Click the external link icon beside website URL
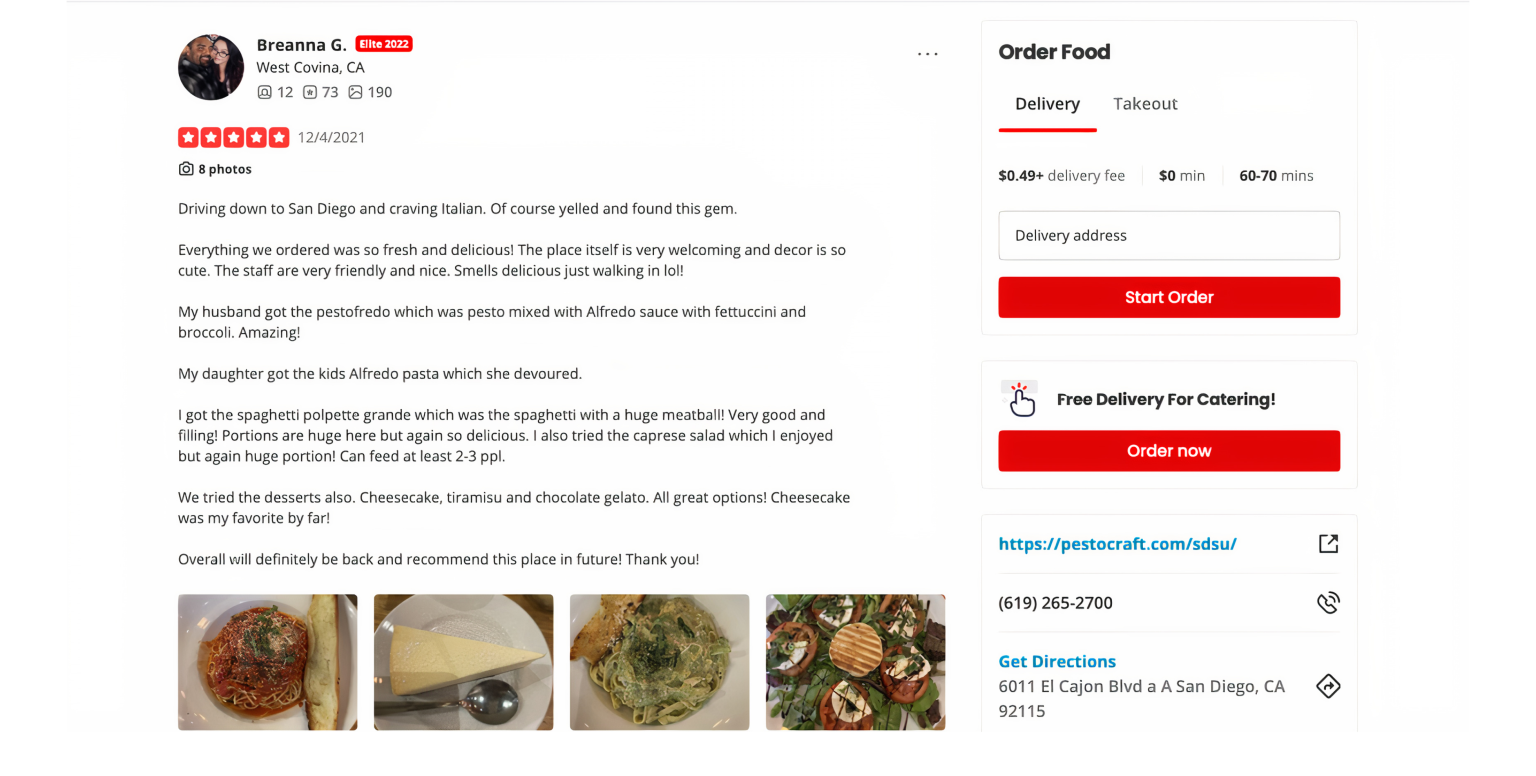Image resolution: width=1536 pixels, height=776 pixels. tap(1328, 544)
